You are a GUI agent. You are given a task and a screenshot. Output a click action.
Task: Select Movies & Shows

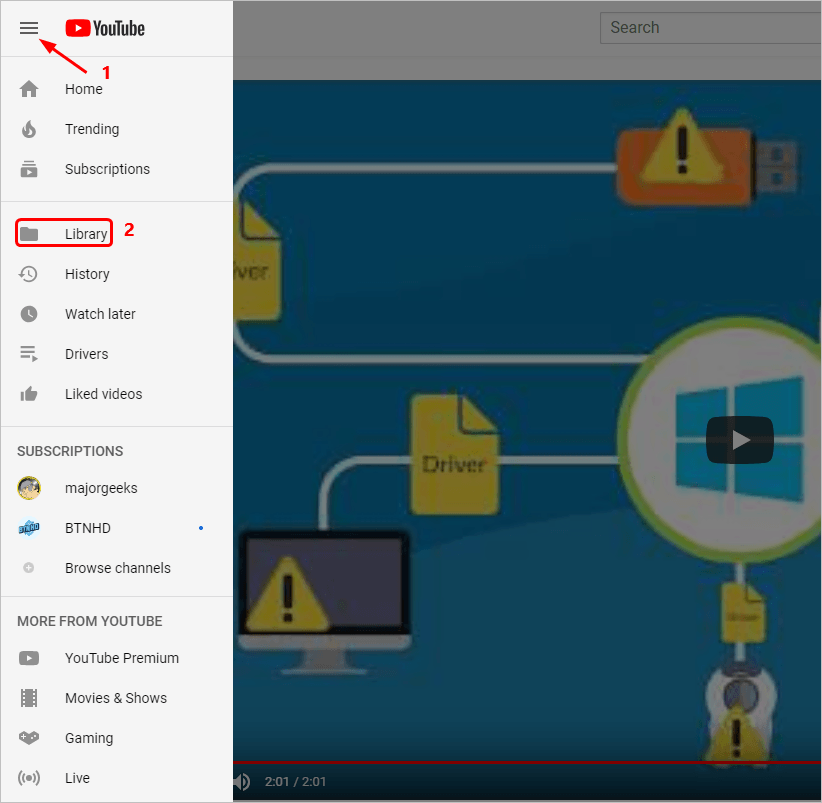coord(29,698)
